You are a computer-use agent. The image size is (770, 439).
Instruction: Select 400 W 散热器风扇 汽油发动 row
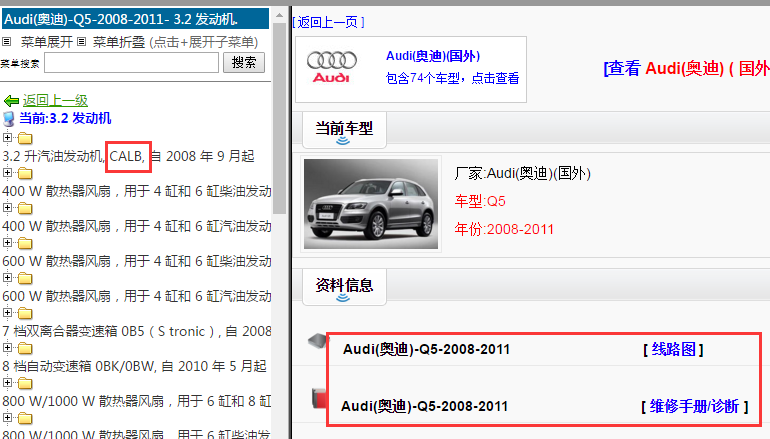[x=137, y=226]
